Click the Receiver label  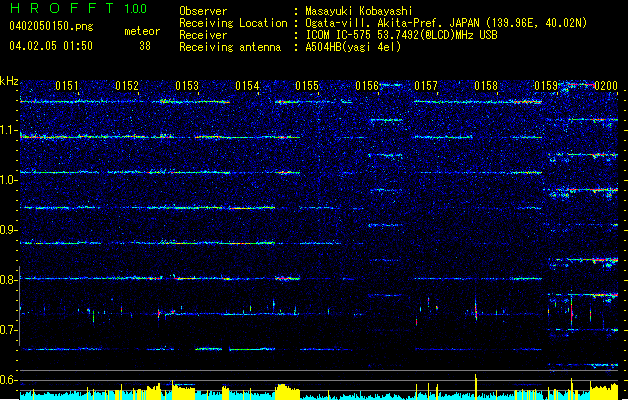(203, 35)
